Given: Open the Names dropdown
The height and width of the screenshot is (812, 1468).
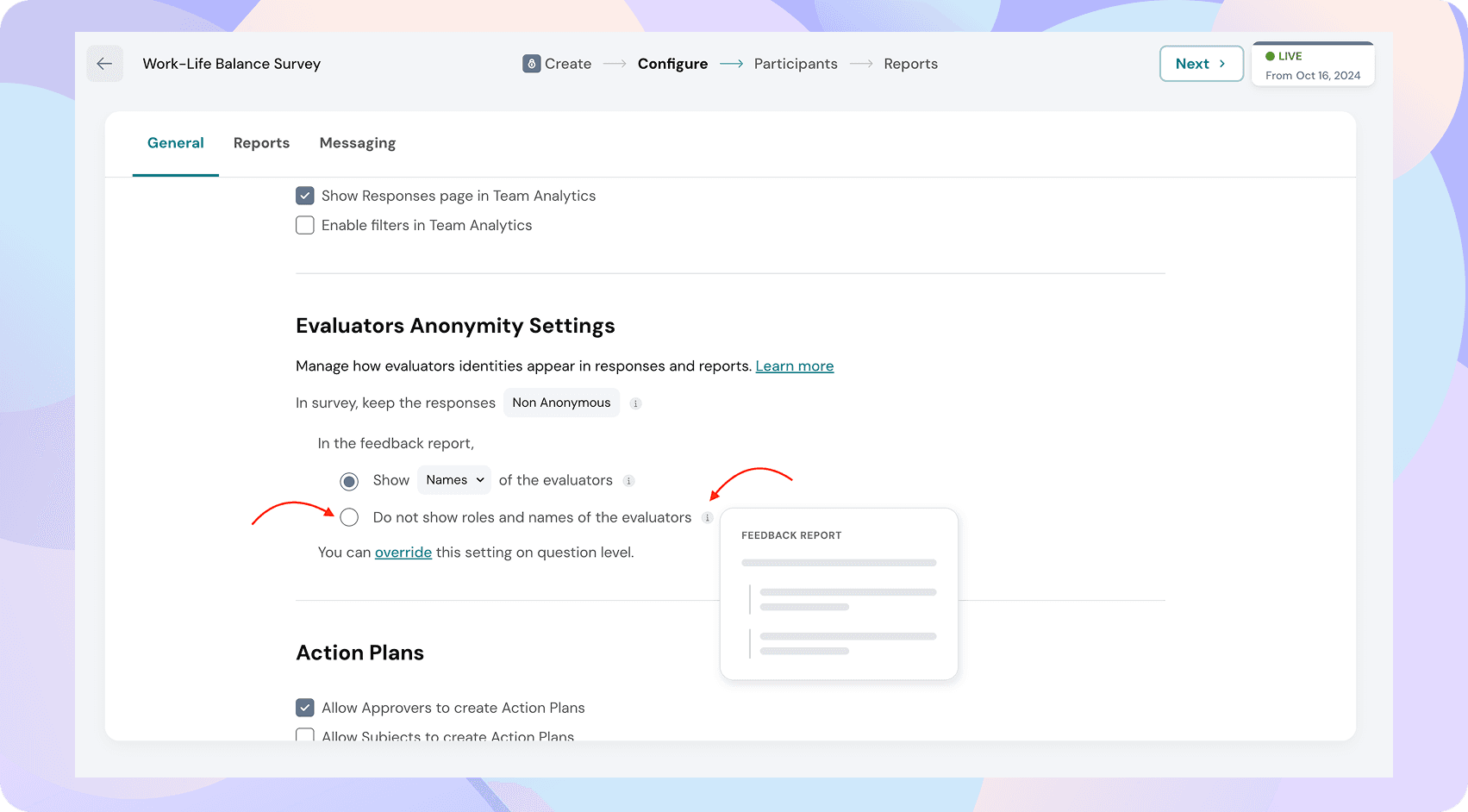Looking at the screenshot, I should pyautogui.click(x=454, y=480).
